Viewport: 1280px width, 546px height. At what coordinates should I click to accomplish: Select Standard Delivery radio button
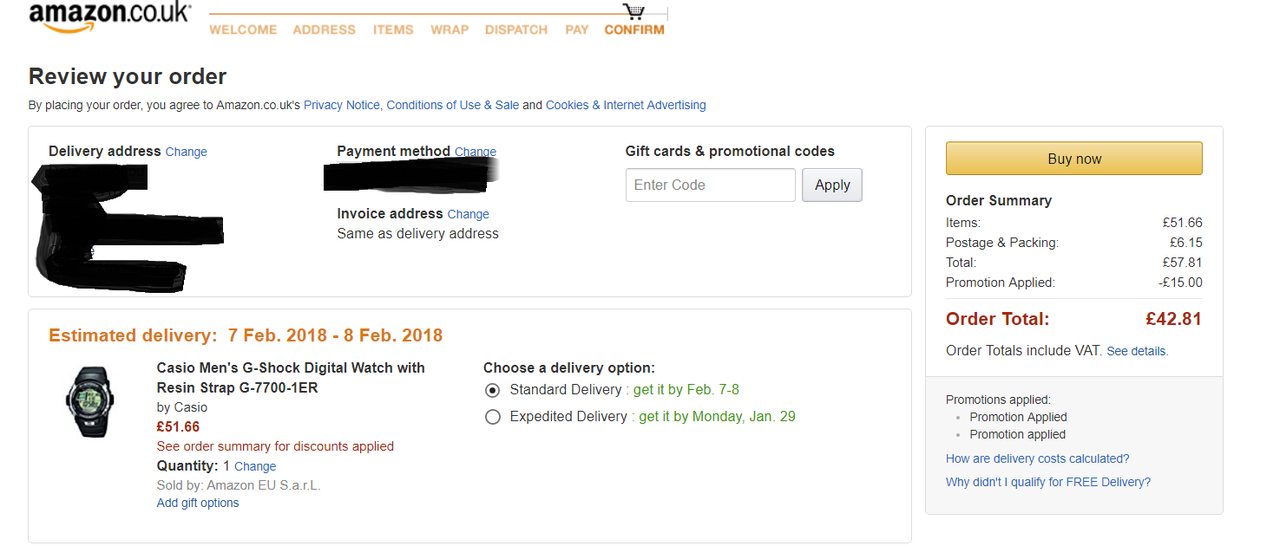[x=492, y=390]
